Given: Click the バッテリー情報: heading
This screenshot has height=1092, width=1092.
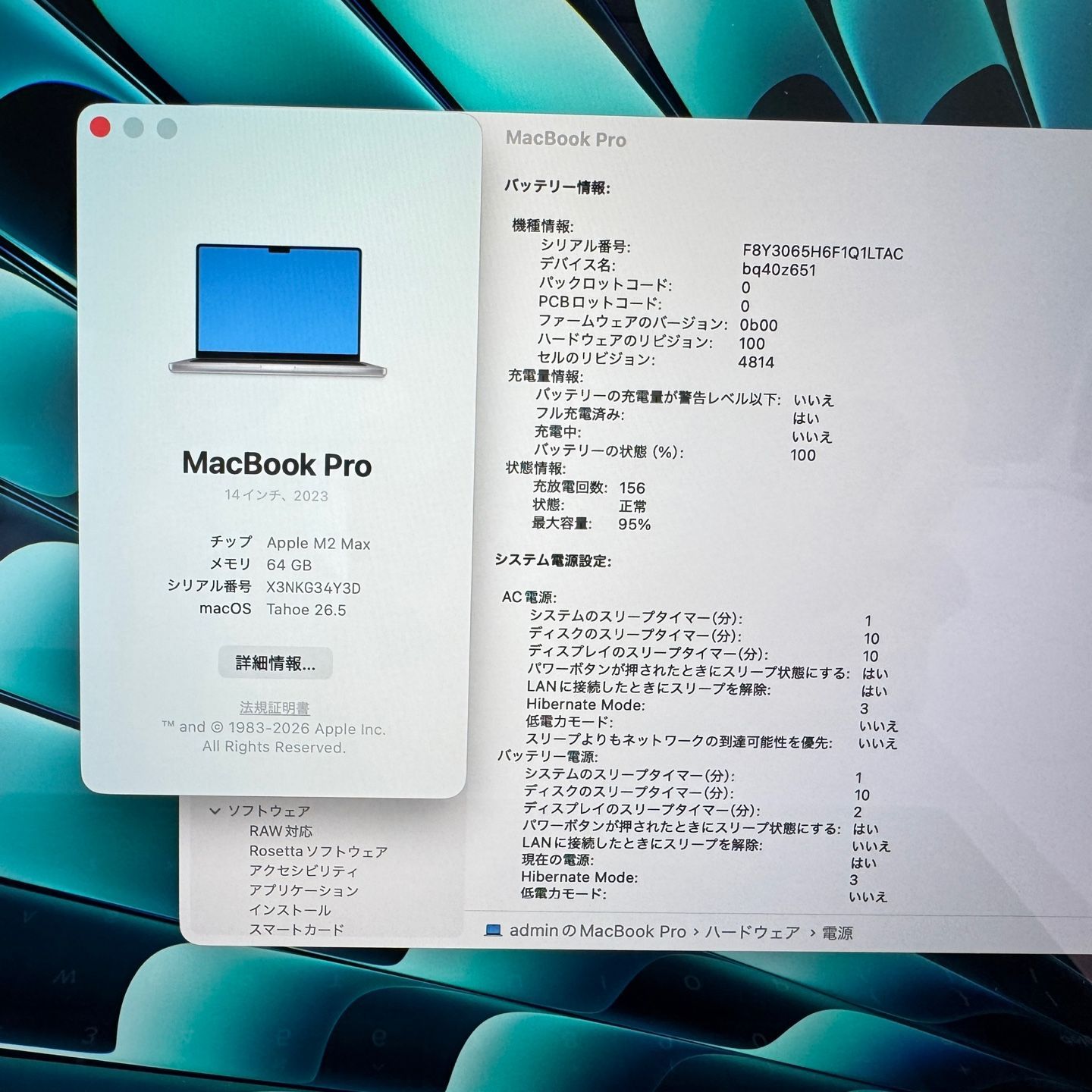Looking at the screenshot, I should [x=557, y=187].
